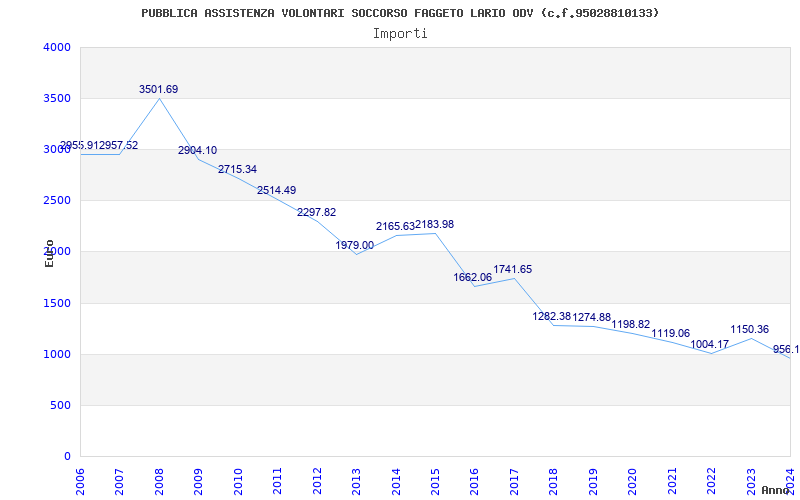Click the 2008 x-axis year label
The image size is (800, 500).
159,481
